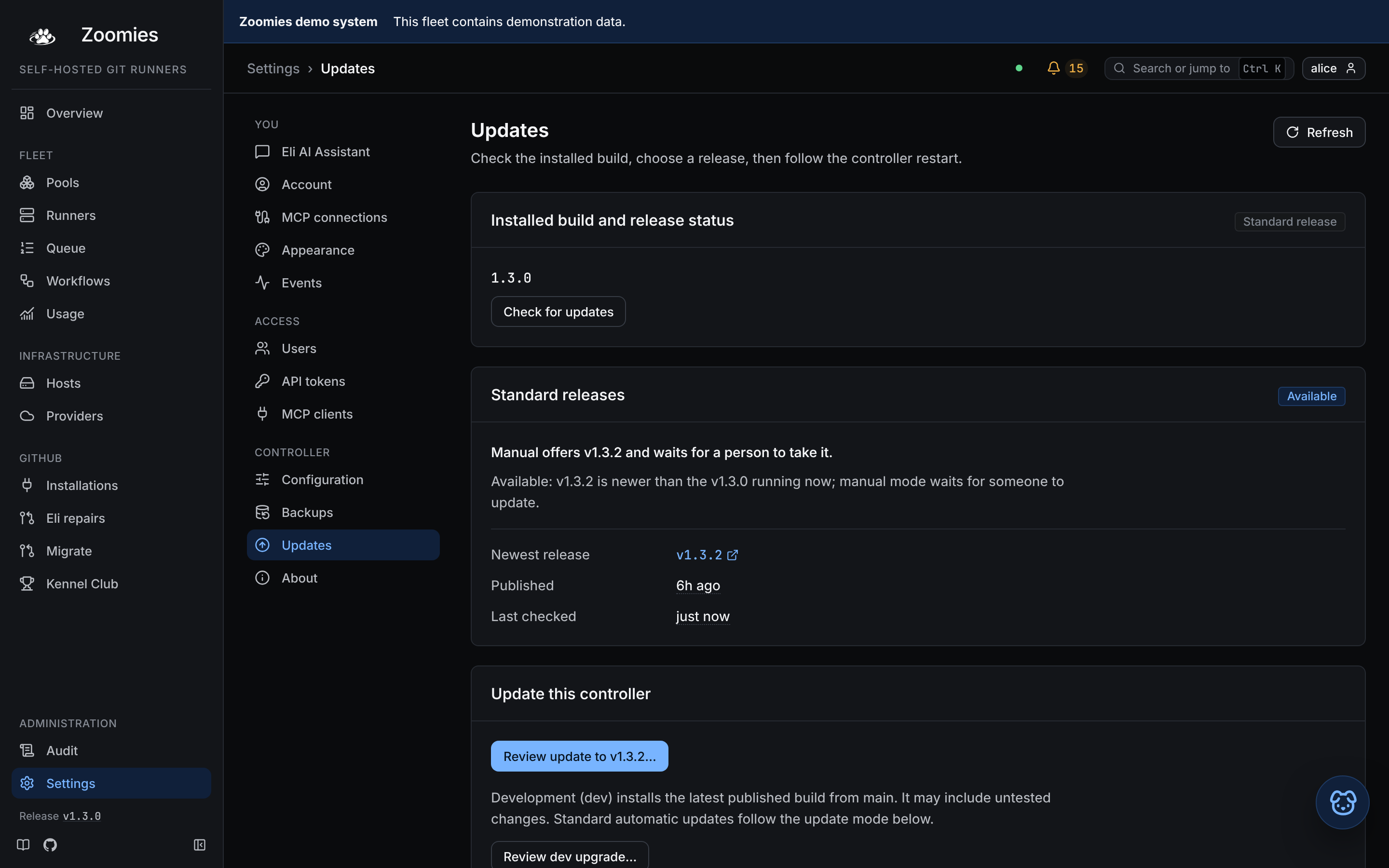Open the About page
The width and height of the screenshot is (1389, 868).
pos(343,578)
